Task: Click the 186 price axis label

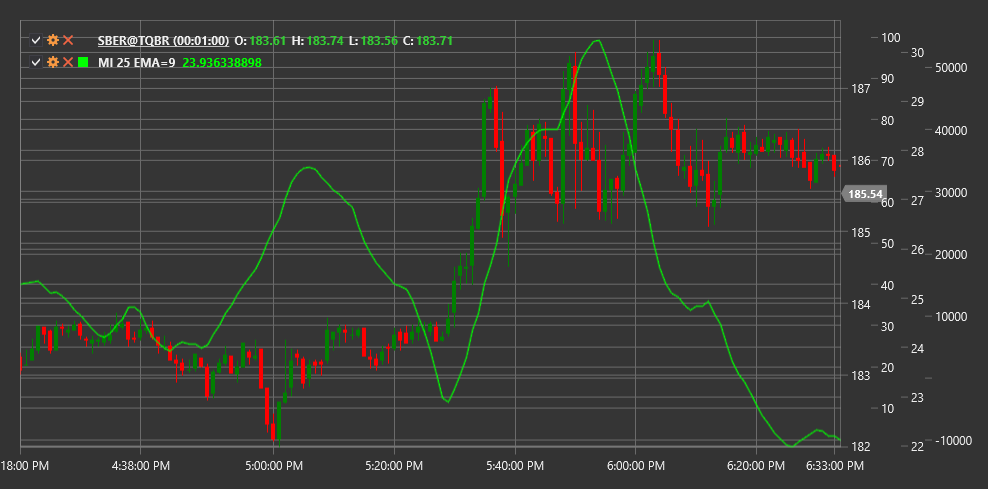Action: pyautogui.click(x=860, y=161)
